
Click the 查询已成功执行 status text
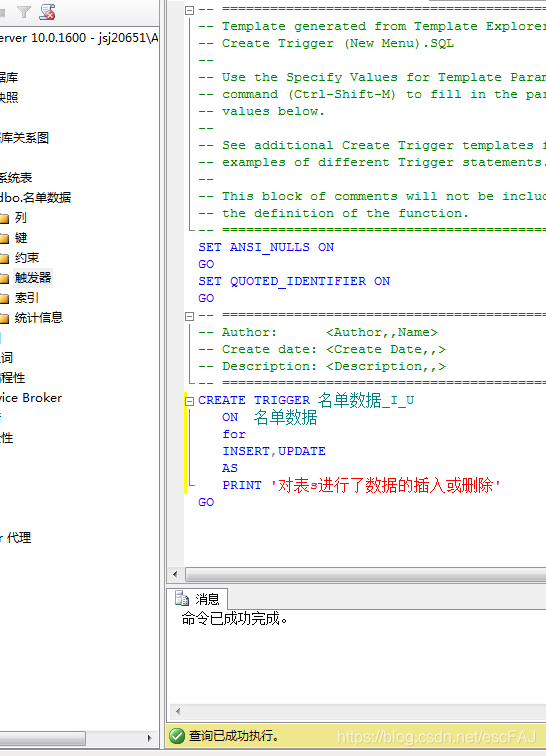tap(234, 736)
